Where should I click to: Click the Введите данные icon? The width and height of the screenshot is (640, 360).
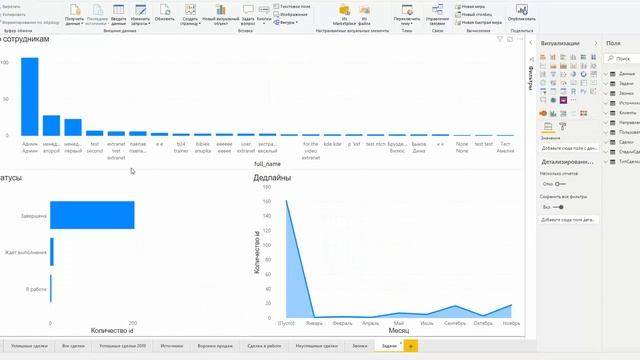pos(118,10)
